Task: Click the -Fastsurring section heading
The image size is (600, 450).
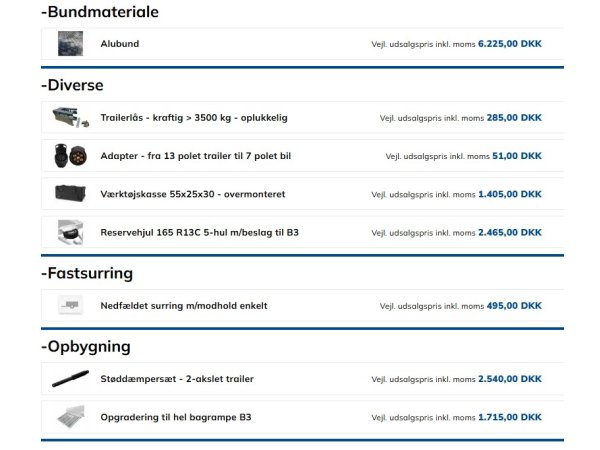Action: coord(86,273)
